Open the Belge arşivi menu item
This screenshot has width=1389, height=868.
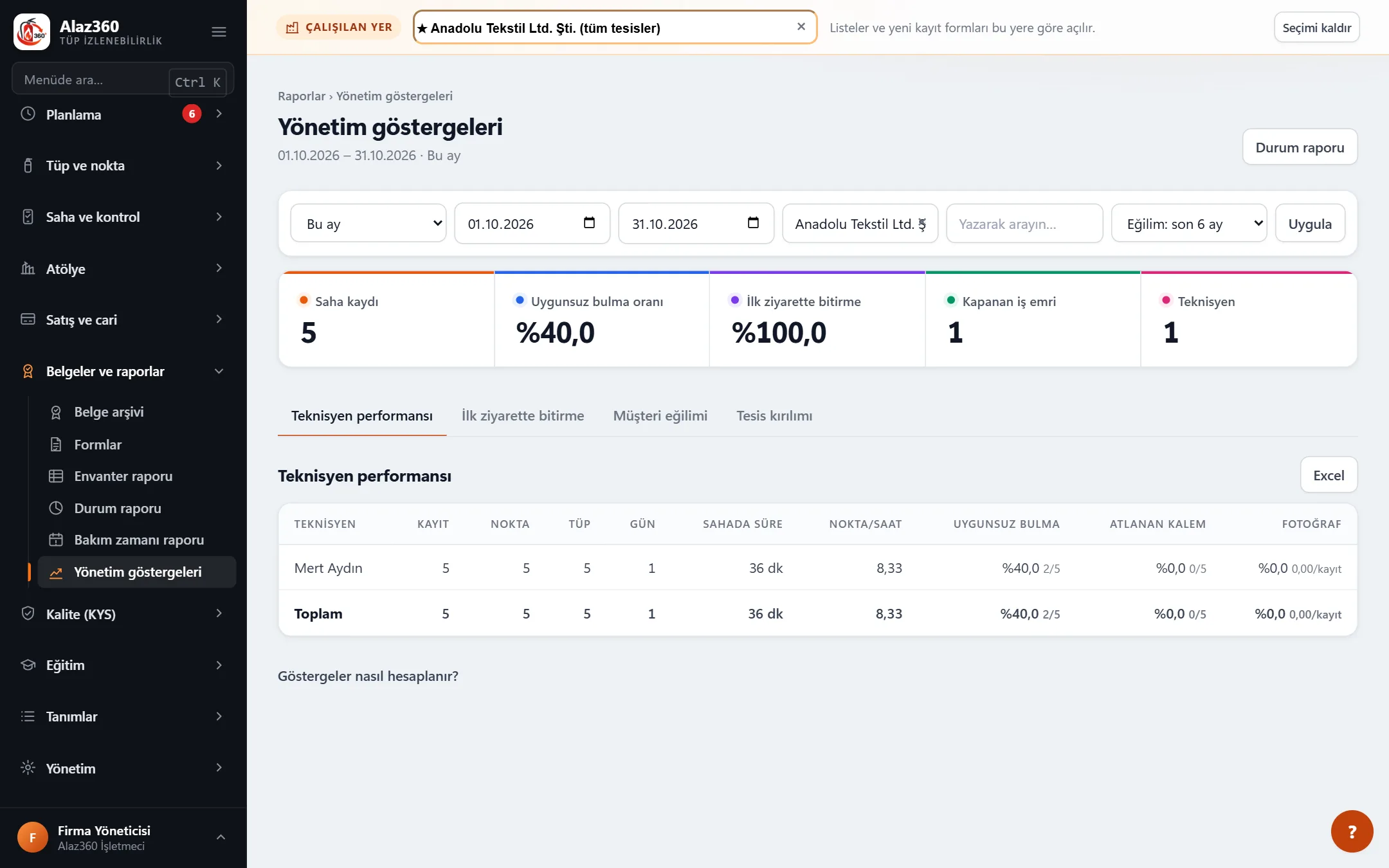(136, 412)
